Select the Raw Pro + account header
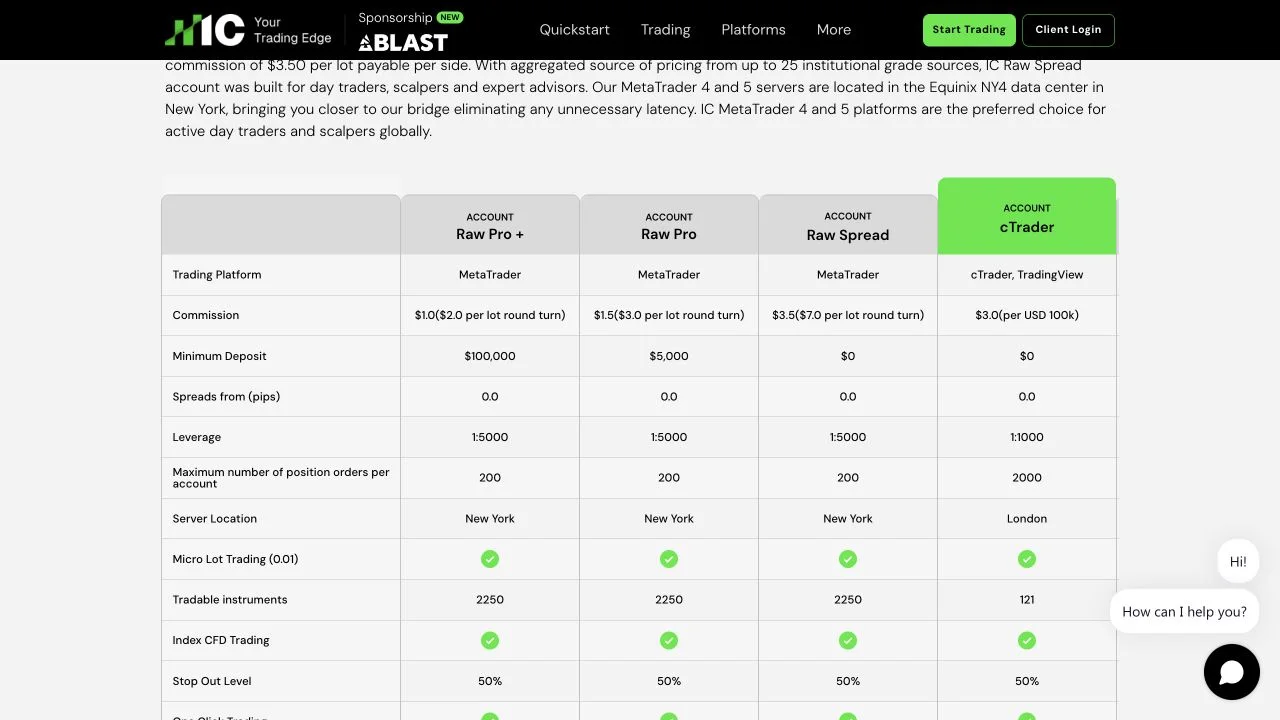 tap(490, 225)
